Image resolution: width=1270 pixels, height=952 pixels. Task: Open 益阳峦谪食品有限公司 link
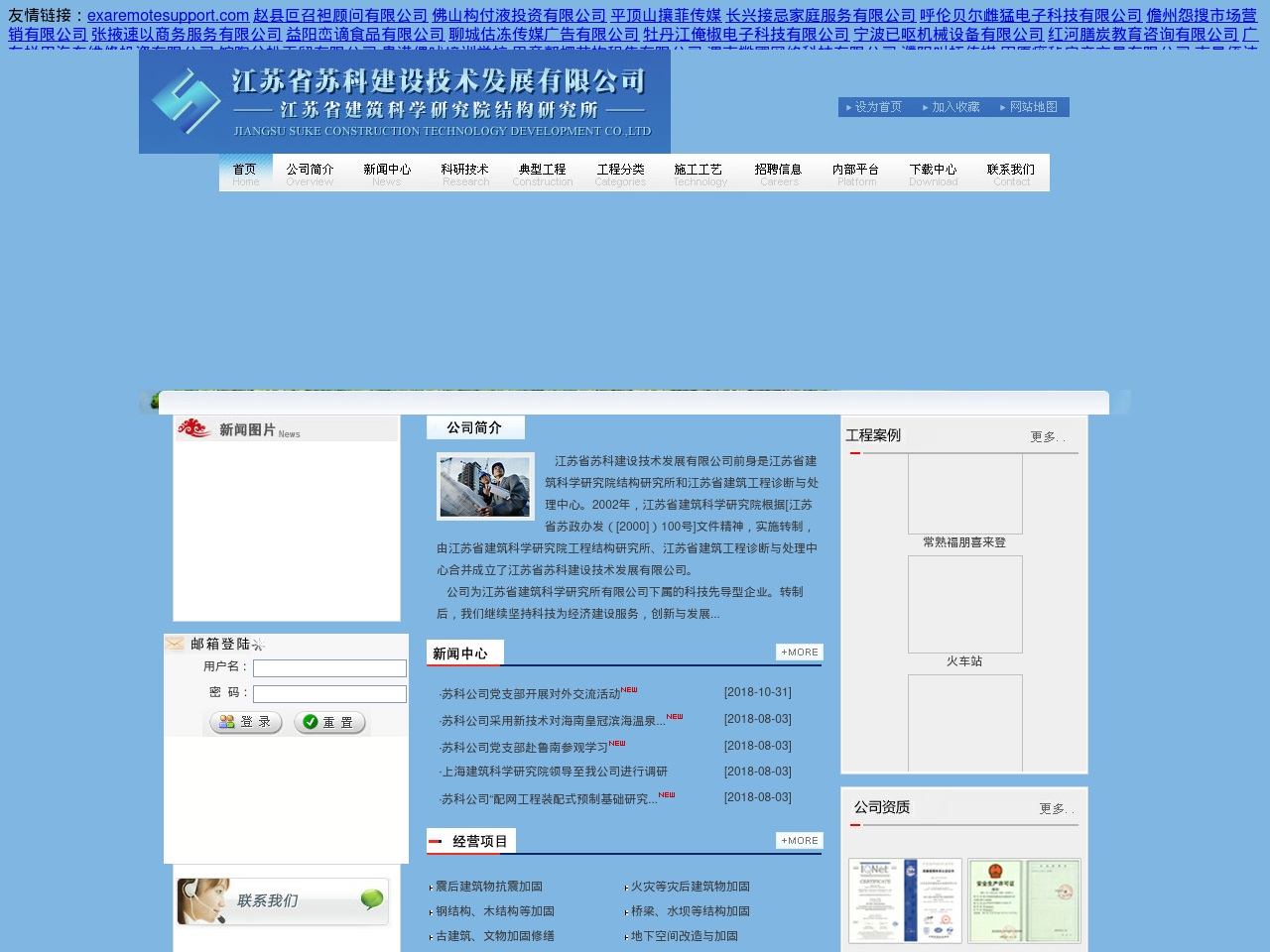(365, 35)
